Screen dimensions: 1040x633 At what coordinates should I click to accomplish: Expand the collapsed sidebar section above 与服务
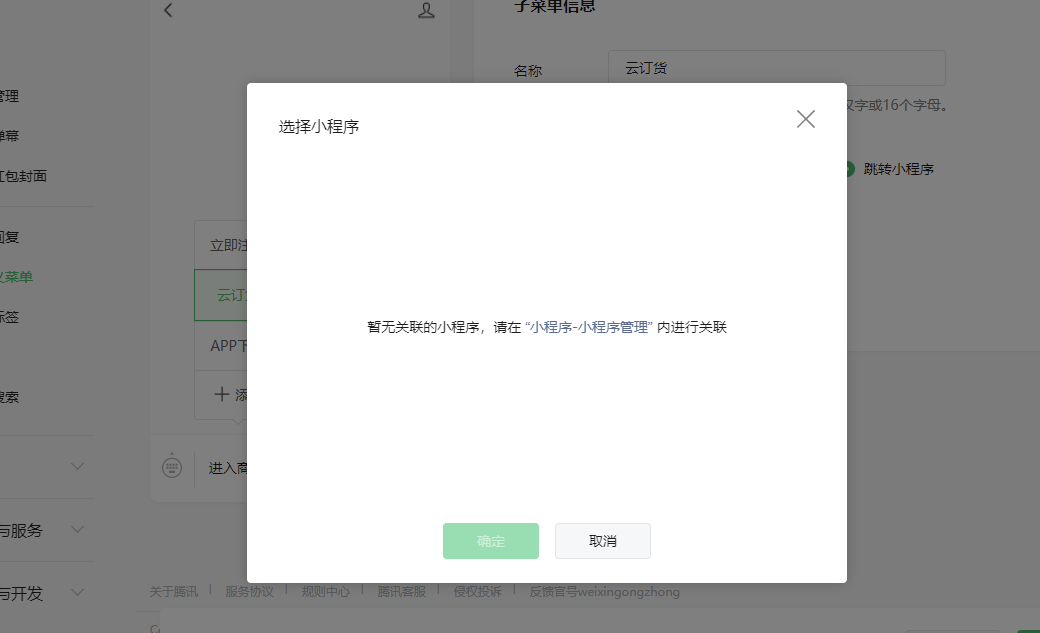tap(78, 466)
